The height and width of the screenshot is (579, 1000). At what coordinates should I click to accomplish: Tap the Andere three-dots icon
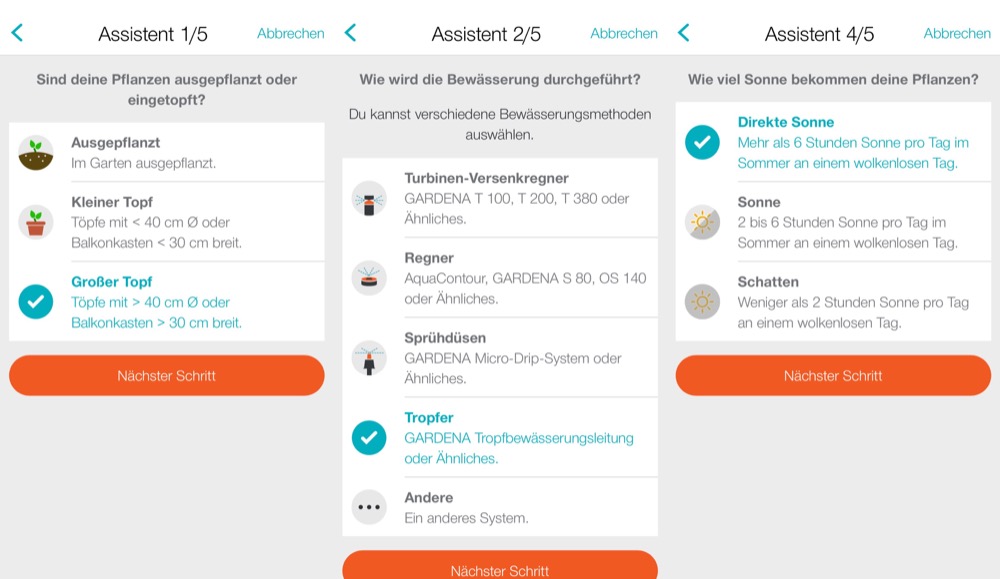point(369,508)
